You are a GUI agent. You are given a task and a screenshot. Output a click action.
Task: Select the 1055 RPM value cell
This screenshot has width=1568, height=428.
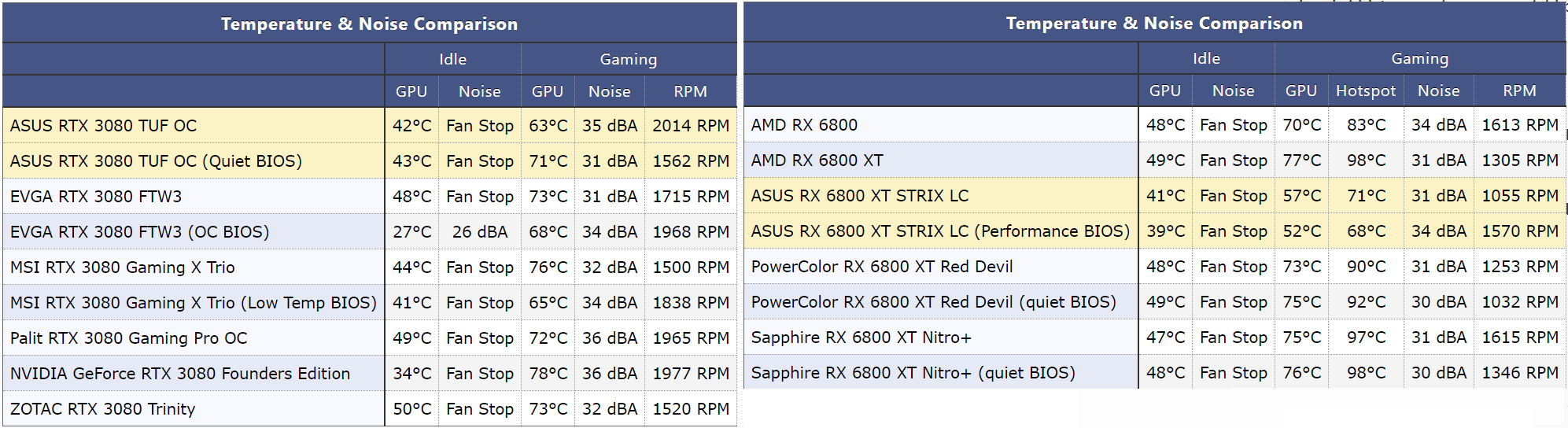click(x=1519, y=196)
